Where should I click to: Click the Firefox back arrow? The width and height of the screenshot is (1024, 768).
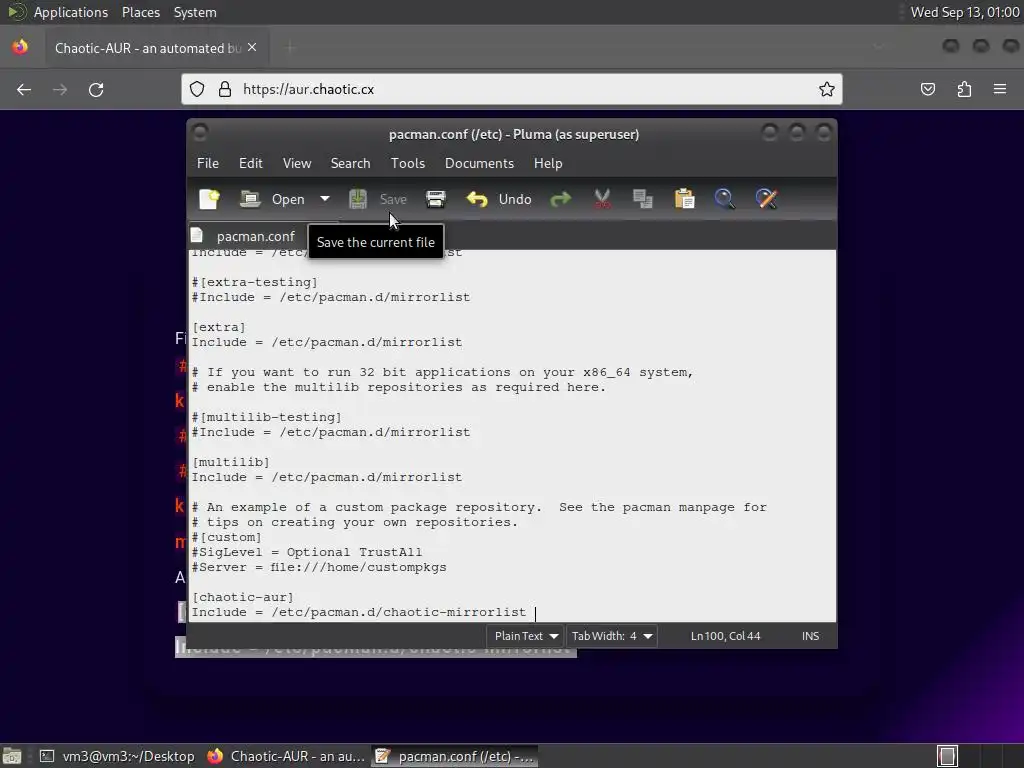(x=24, y=89)
